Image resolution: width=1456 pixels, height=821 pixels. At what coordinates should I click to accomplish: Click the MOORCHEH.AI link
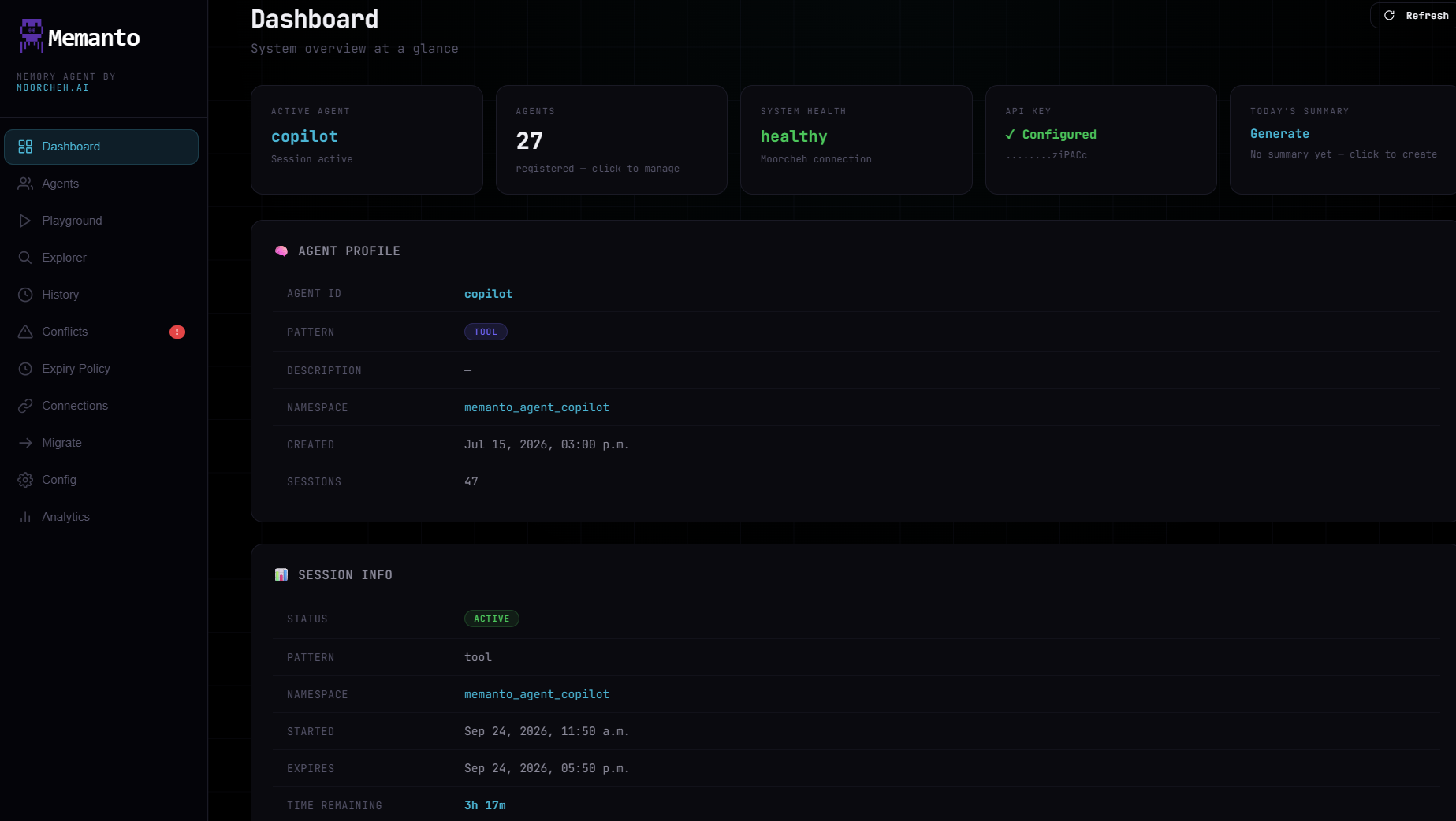tap(53, 88)
